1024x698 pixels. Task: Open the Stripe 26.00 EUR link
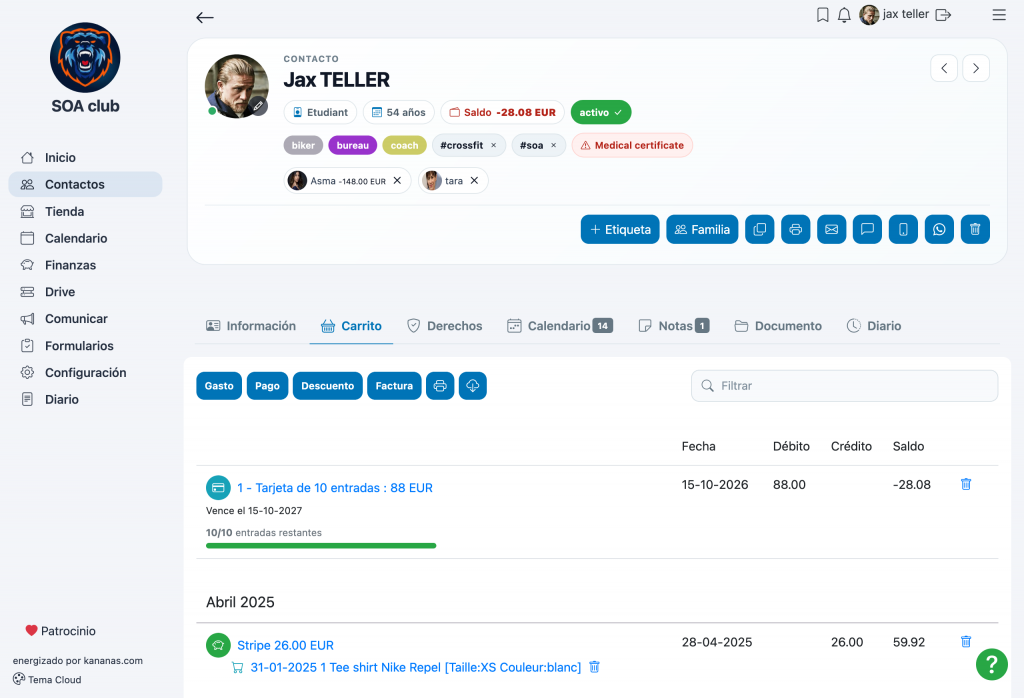285,645
